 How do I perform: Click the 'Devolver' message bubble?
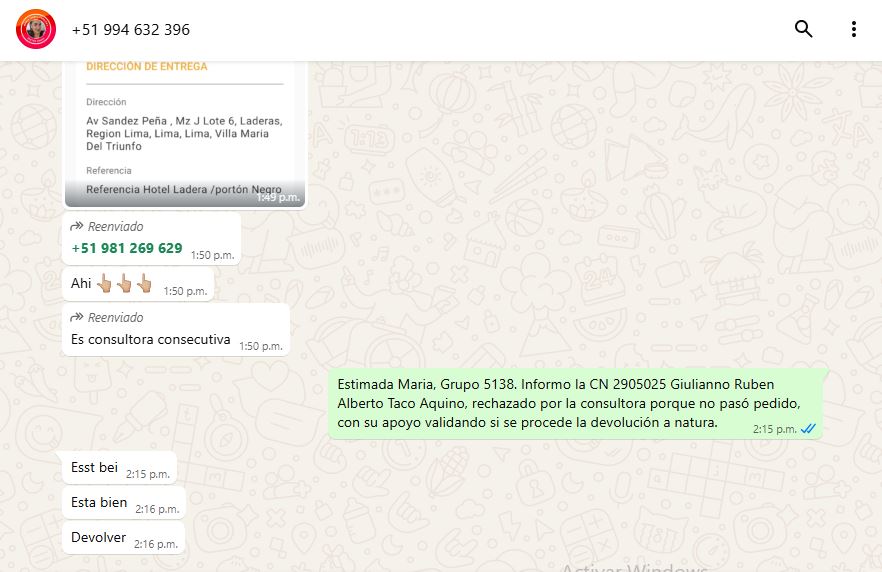[98, 537]
